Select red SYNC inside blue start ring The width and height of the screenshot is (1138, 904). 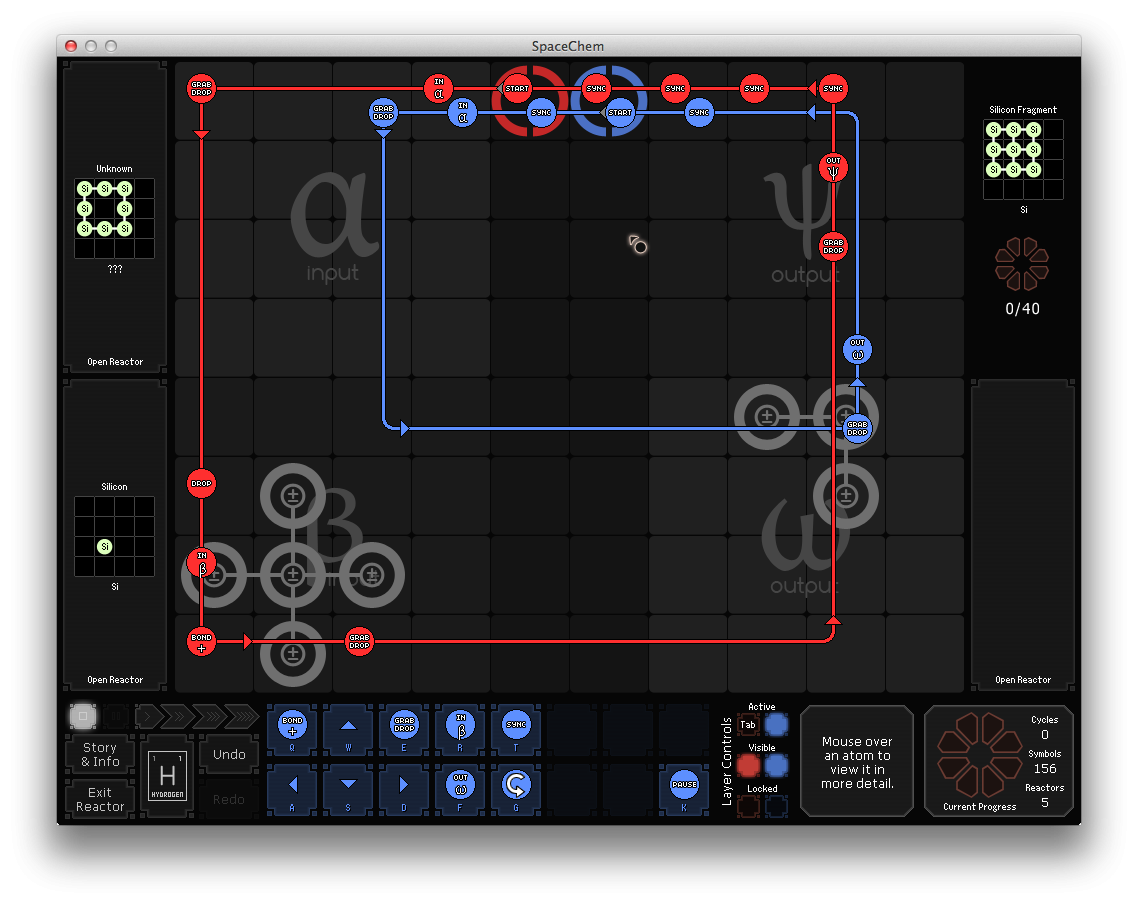[596, 89]
